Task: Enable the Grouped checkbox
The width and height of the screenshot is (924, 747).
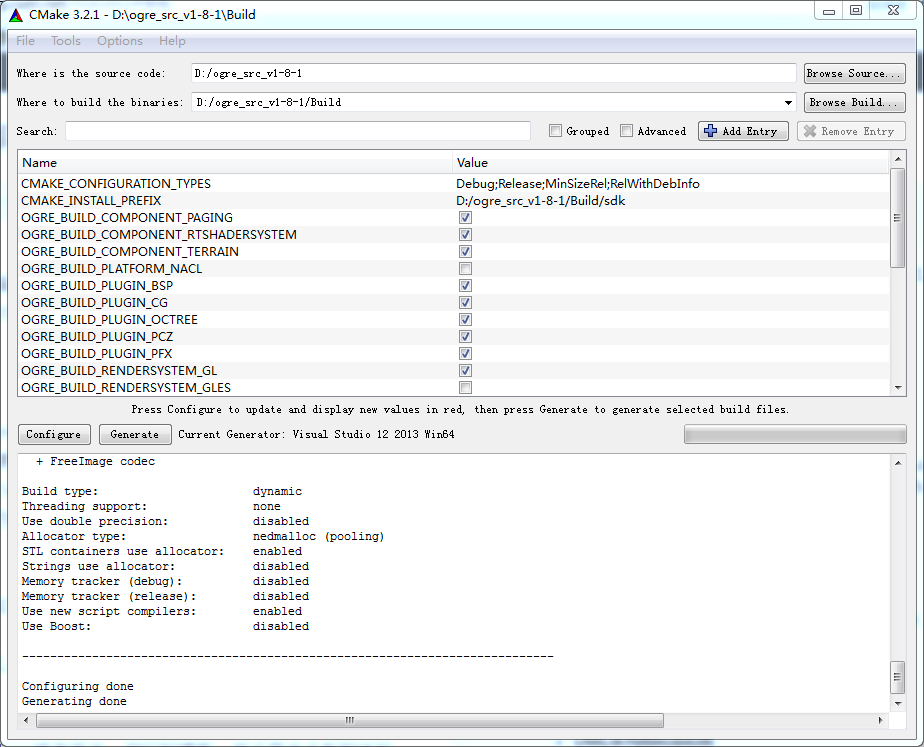Action: point(555,131)
